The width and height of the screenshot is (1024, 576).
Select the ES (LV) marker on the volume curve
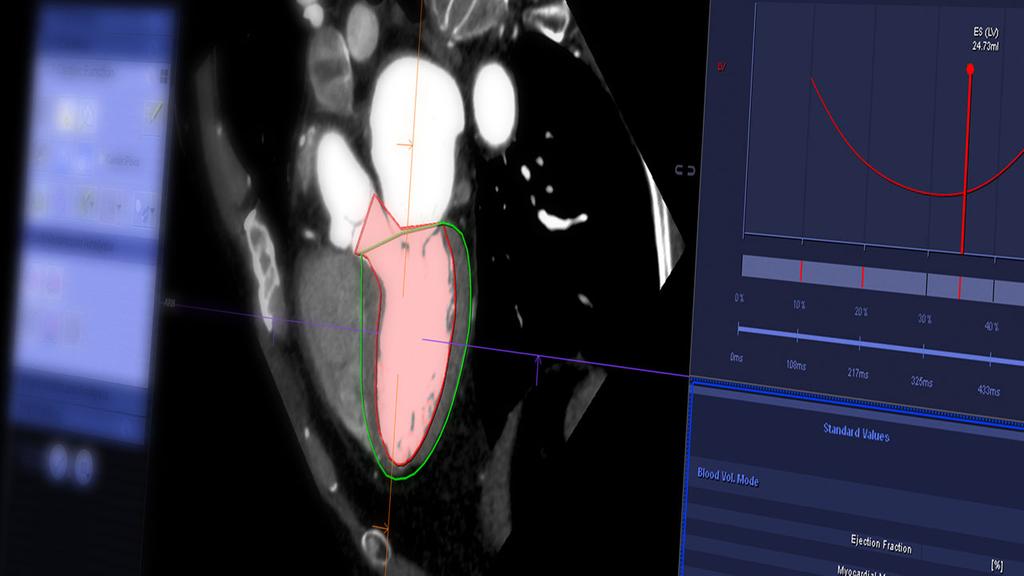pos(968,68)
